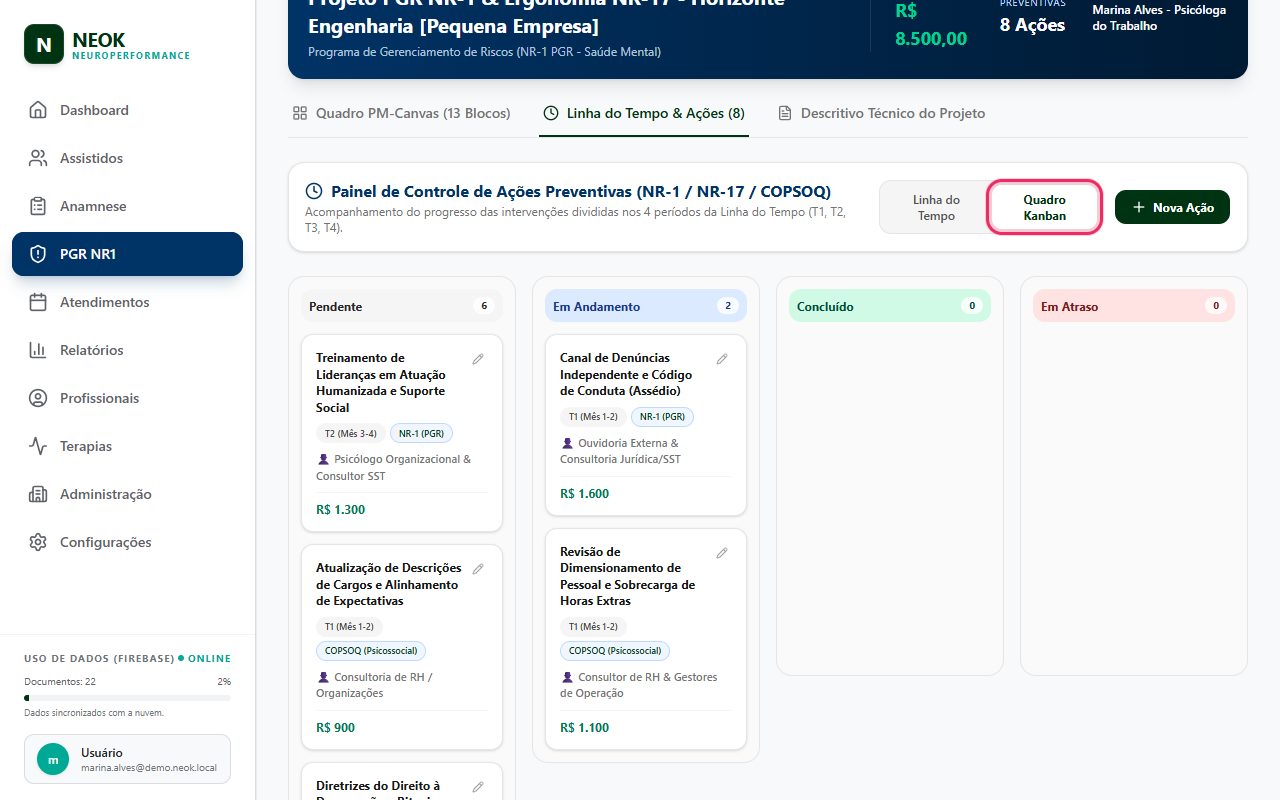This screenshot has width=1280, height=800.
Task: Click R$ 1.600 value
Action: [x=584, y=493]
